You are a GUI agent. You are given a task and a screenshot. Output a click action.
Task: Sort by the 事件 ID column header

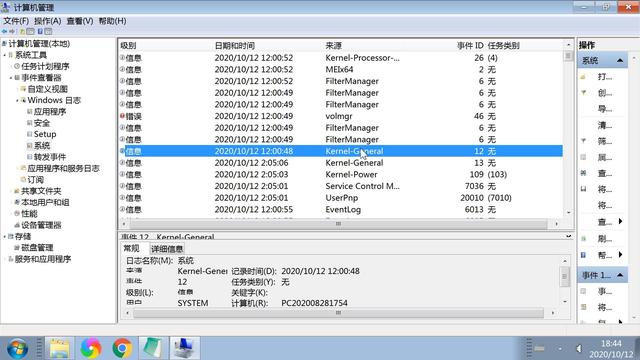click(x=470, y=45)
